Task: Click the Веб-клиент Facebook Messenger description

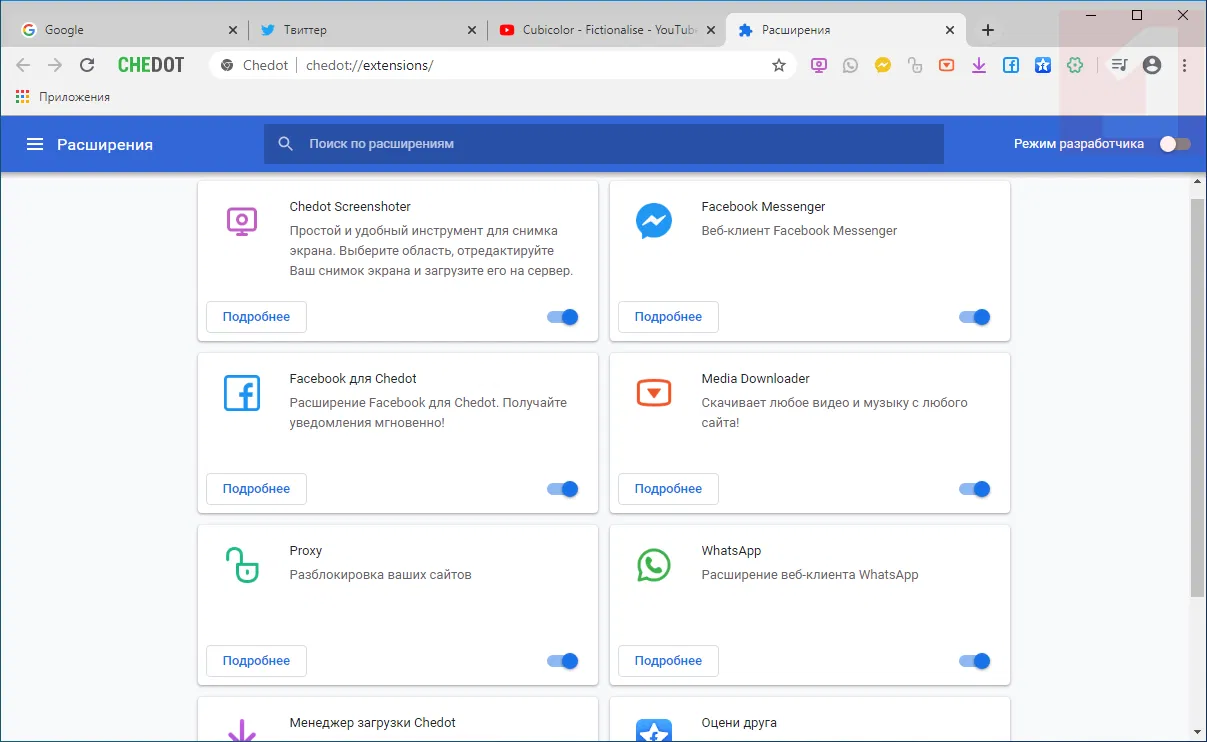Action: 799,231
